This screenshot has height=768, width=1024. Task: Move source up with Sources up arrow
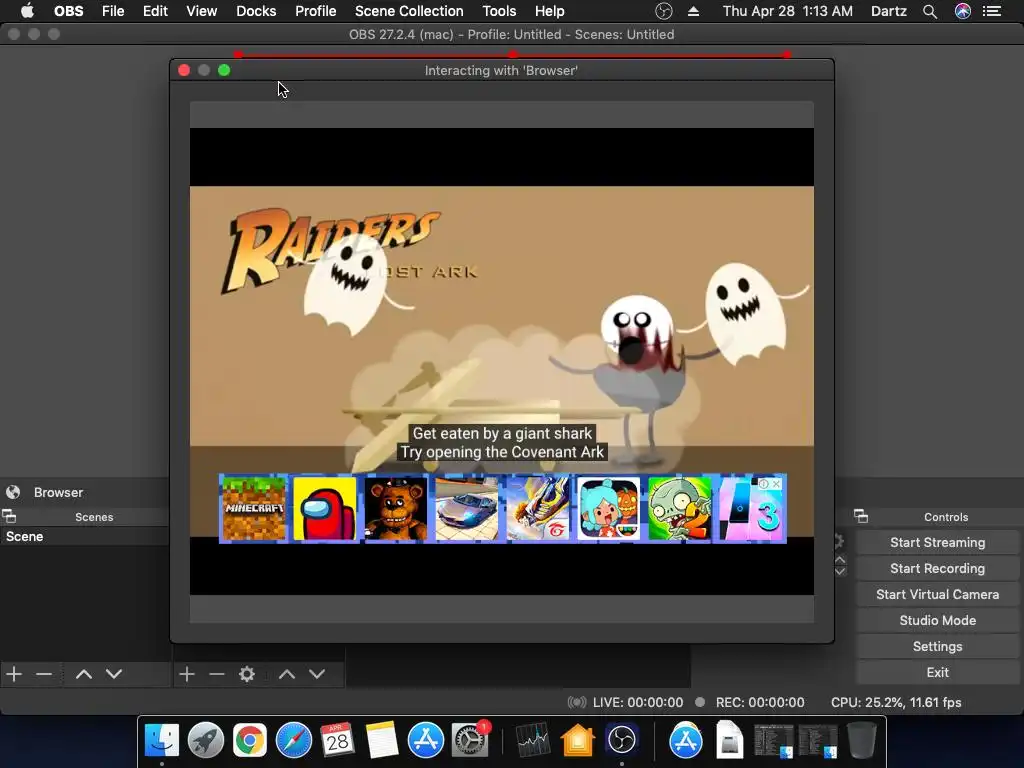click(287, 674)
